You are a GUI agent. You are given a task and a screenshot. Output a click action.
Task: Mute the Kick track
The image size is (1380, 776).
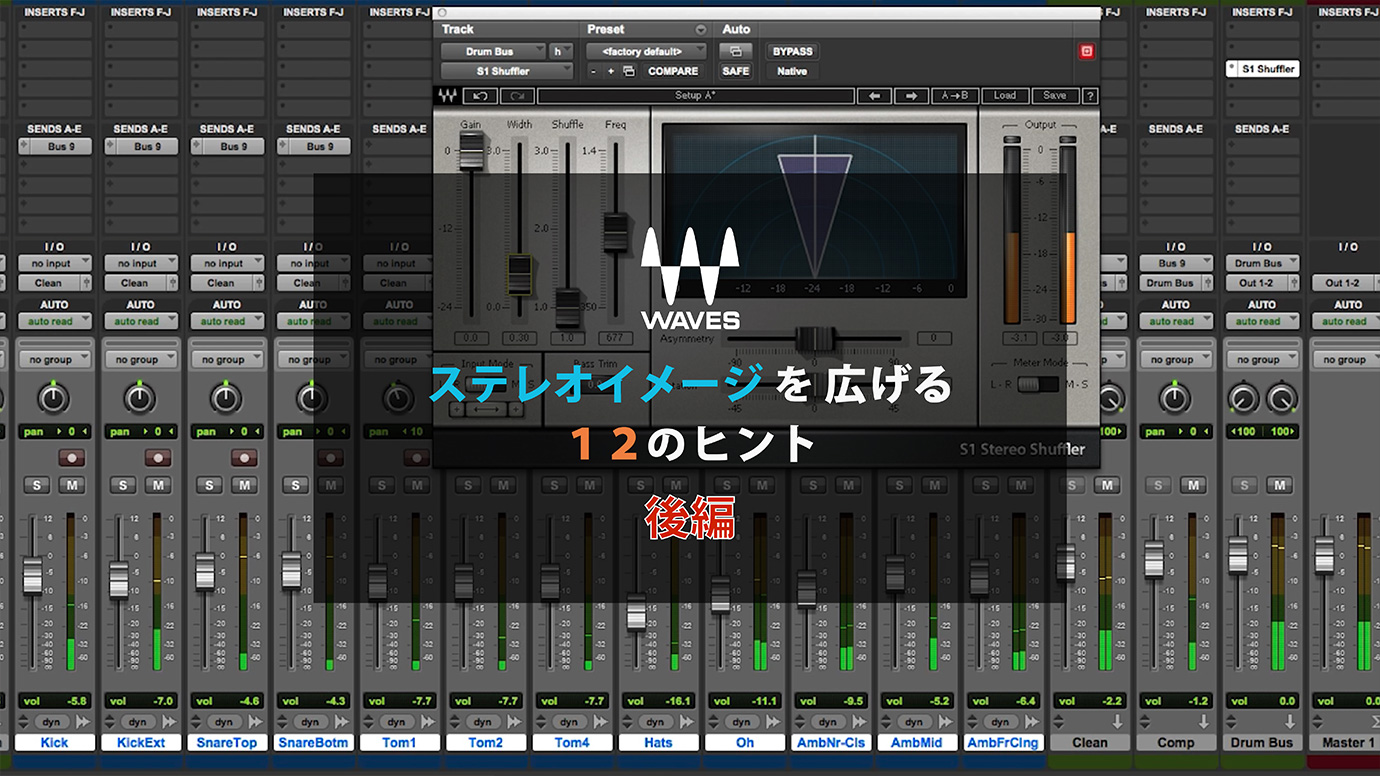click(72, 485)
